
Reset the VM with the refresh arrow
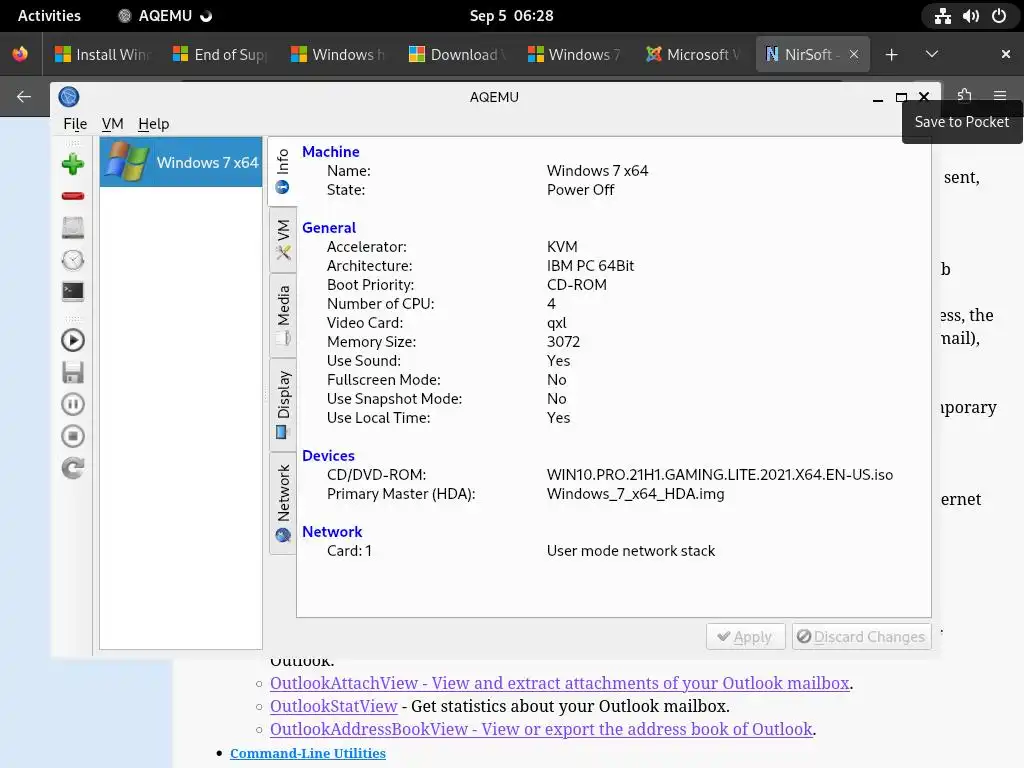72,468
